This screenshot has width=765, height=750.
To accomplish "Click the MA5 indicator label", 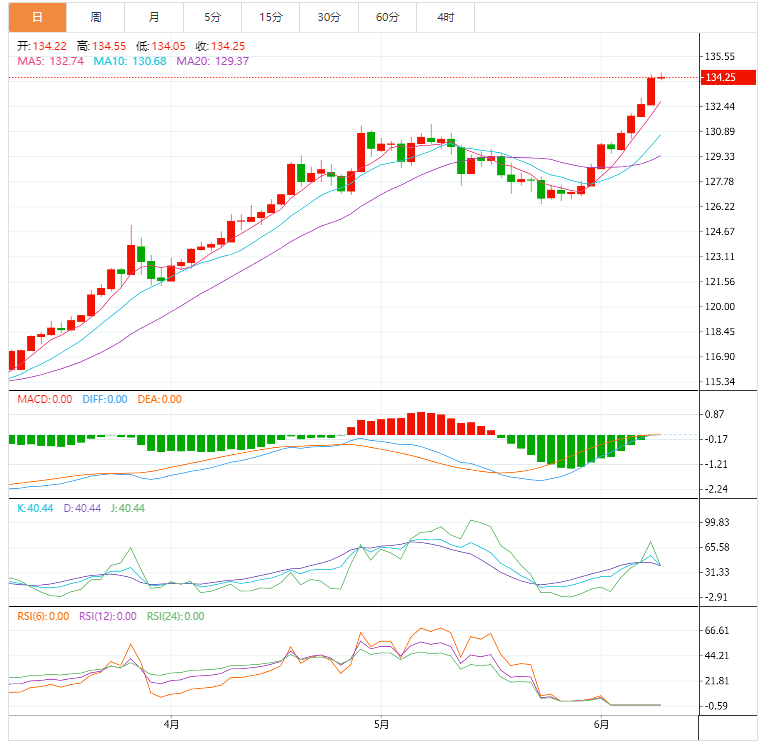I will click(x=50, y=61).
